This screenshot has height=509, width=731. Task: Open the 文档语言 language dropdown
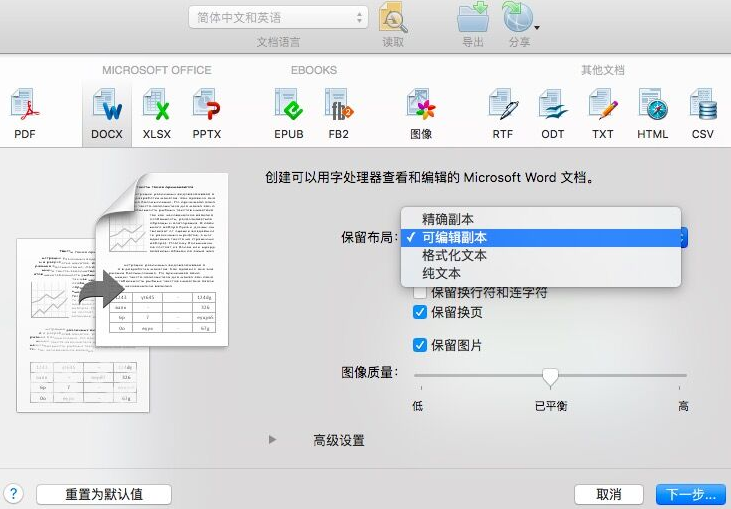[x=278, y=18]
